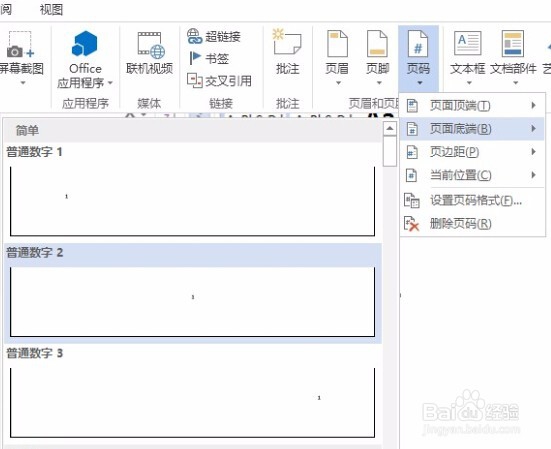Viewport: 551px width, 449px height.
Task: Open 设置页码格式(F)... dialog entry
Action: point(473,201)
